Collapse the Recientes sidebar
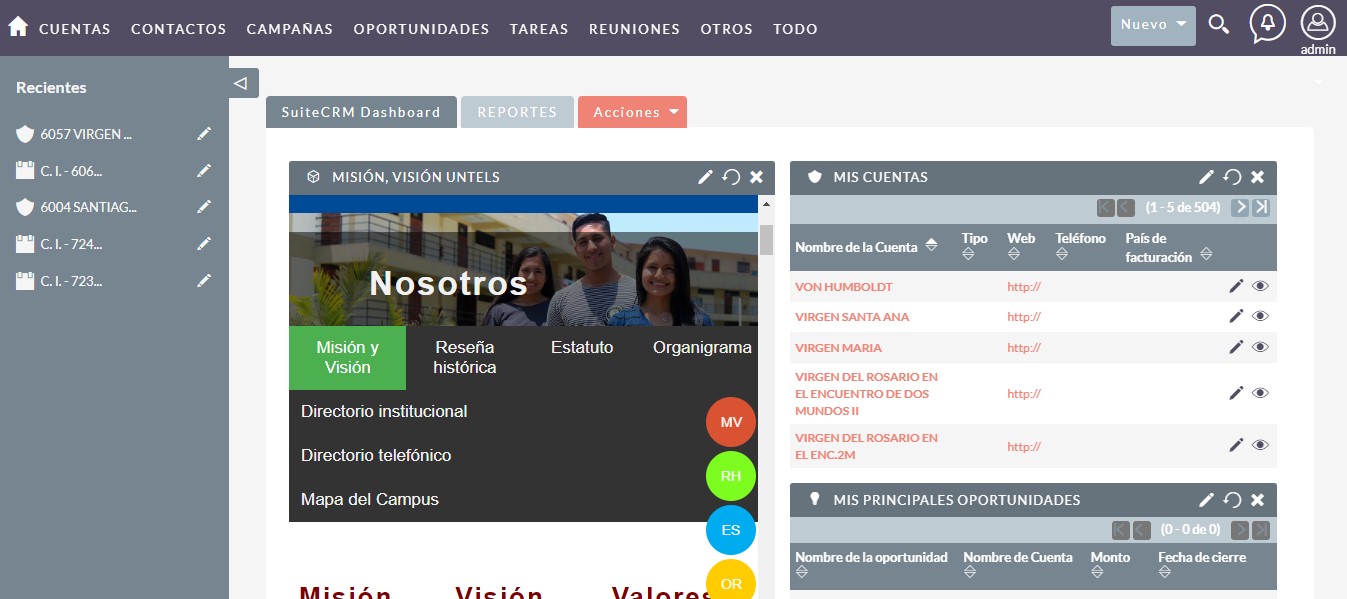 [240, 83]
